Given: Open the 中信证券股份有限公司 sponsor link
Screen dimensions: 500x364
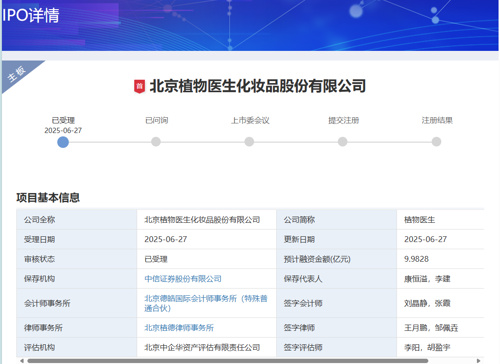Looking at the screenshot, I should pos(183,279).
